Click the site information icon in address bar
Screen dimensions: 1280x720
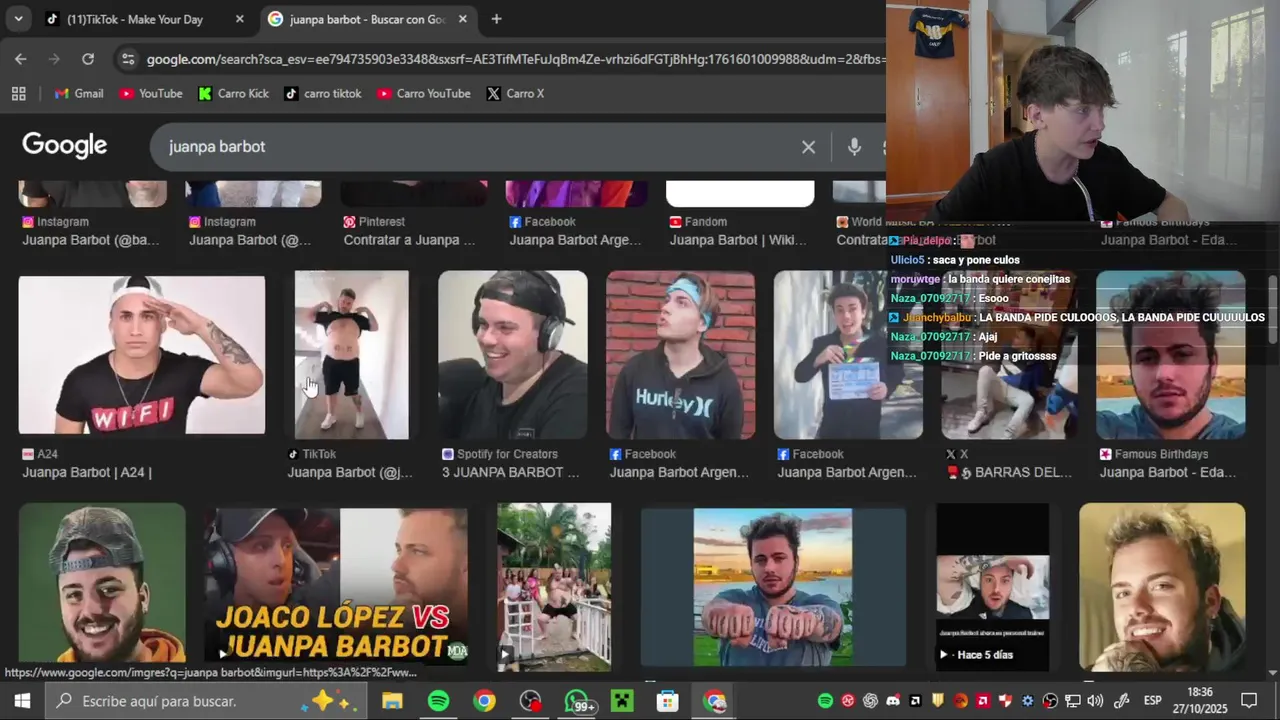tap(128, 59)
